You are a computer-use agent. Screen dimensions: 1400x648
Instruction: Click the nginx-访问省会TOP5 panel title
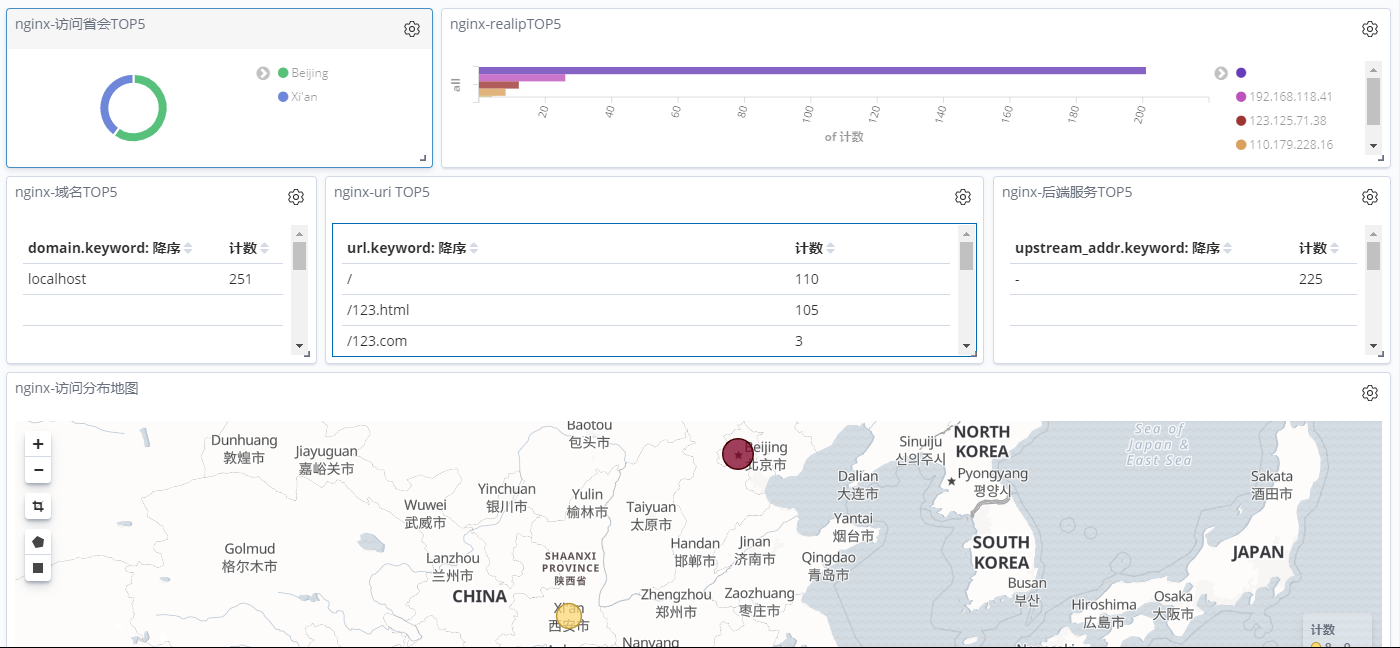(x=80, y=24)
